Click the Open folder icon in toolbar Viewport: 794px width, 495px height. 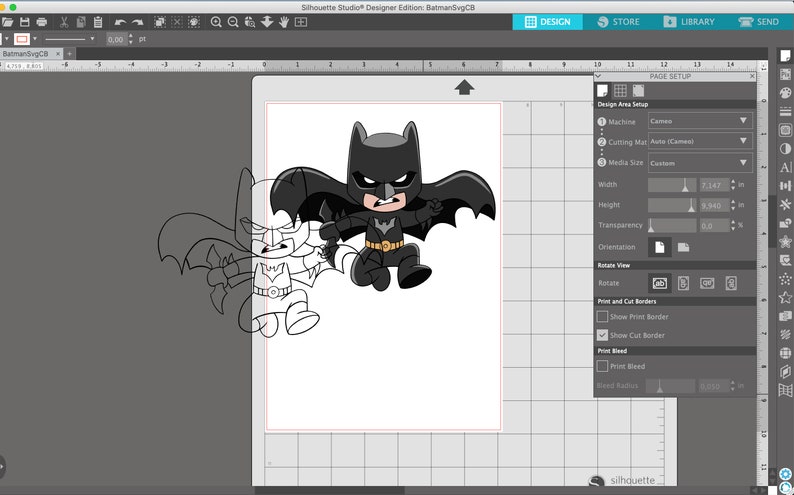click(x=7, y=22)
